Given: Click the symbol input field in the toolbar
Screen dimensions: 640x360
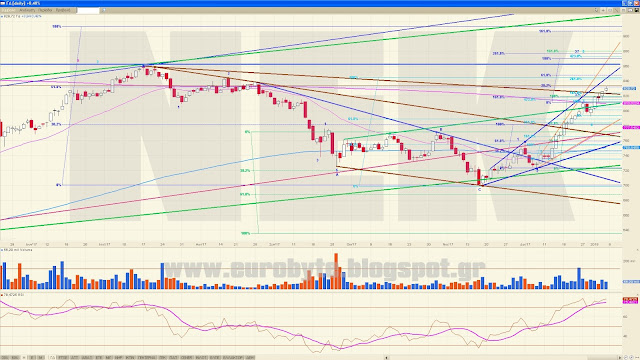Looking at the screenshot, I should (x=88, y=10).
